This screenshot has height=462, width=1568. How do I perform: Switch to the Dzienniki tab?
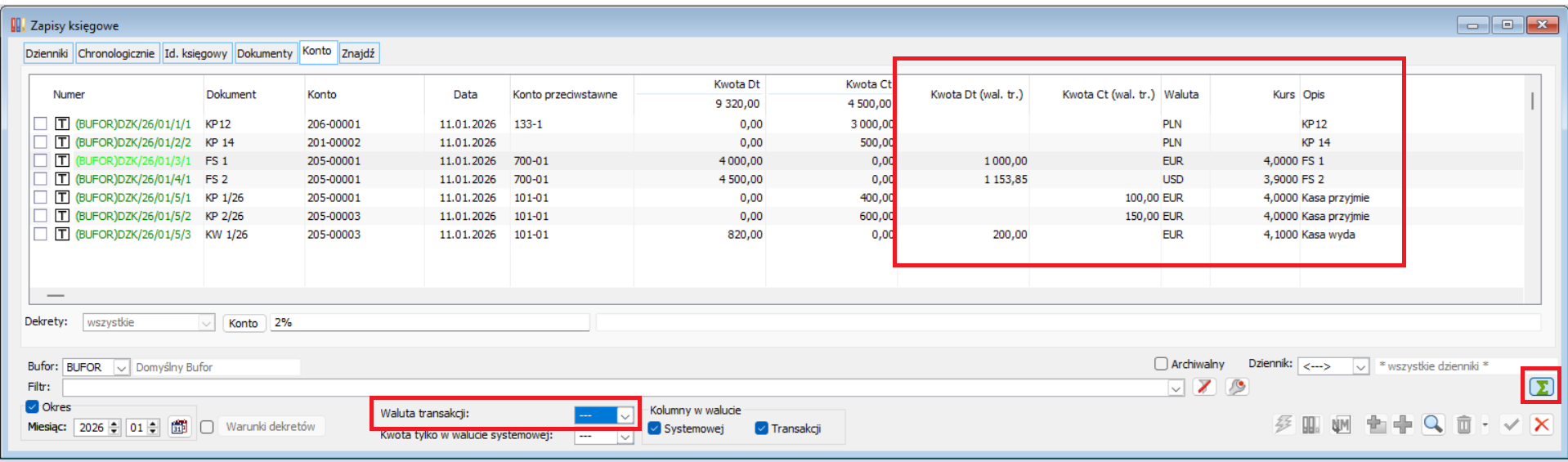click(x=47, y=53)
